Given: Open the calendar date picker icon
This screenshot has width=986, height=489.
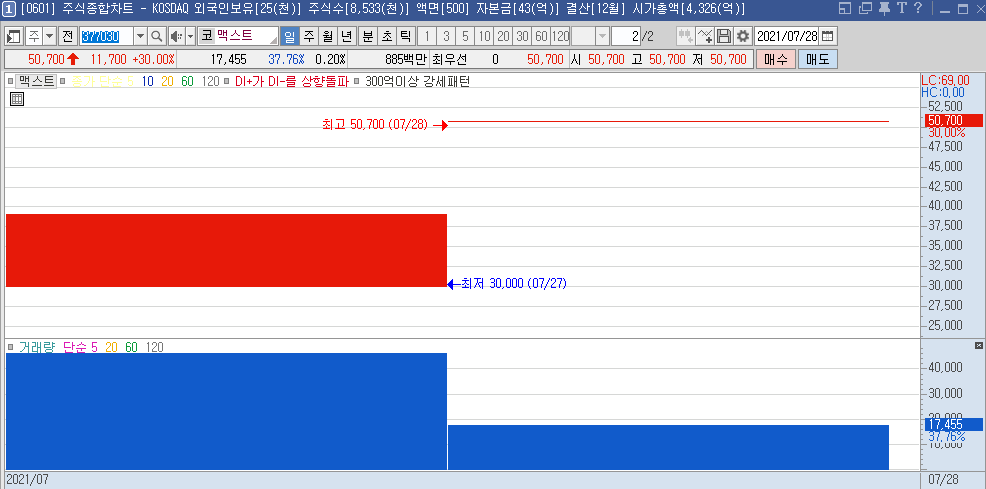Looking at the screenshot, I should pos(828,36).
